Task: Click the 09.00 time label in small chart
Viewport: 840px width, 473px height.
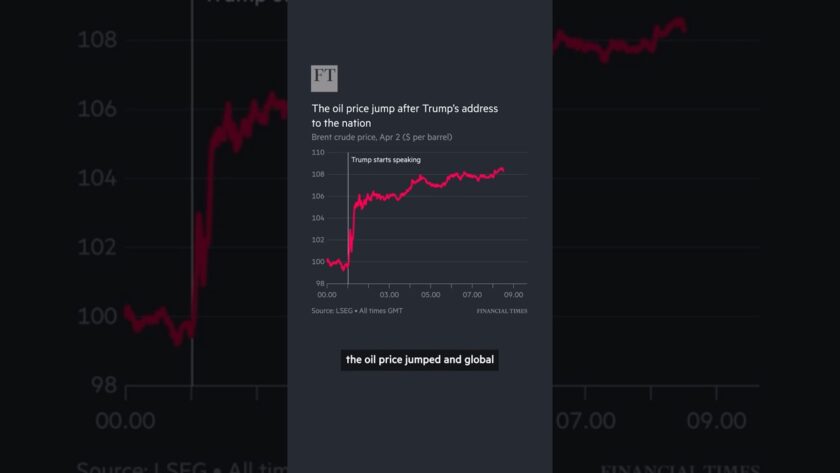Action: (513, 295)
